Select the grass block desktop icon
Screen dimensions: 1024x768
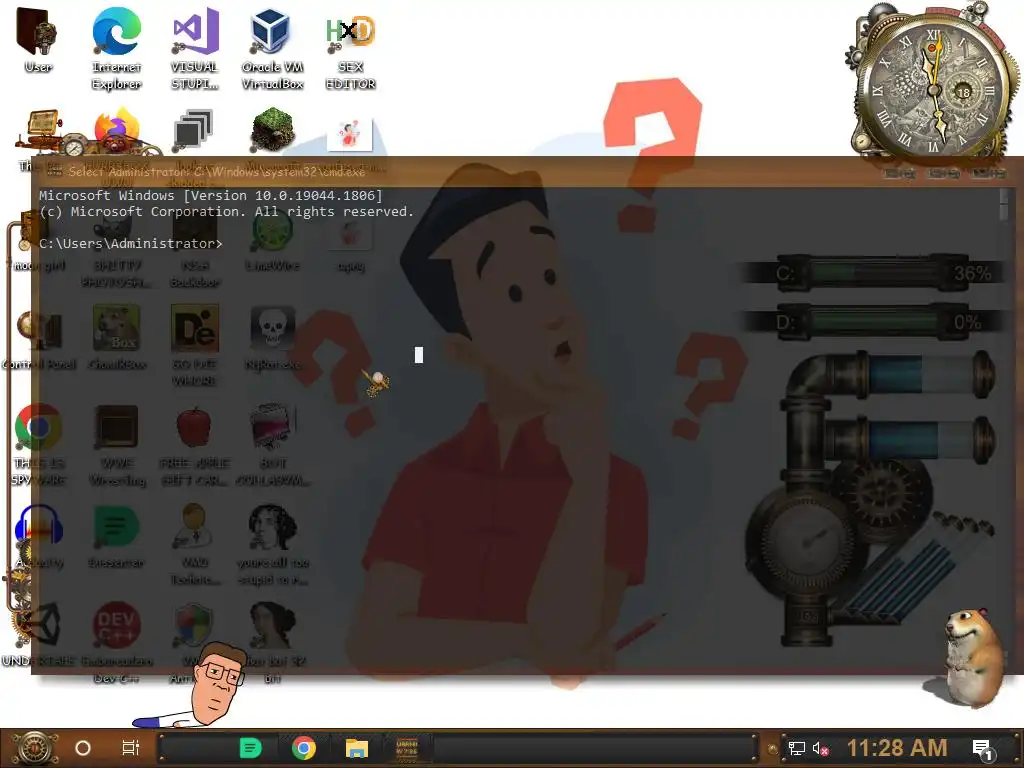coord(272,129)
